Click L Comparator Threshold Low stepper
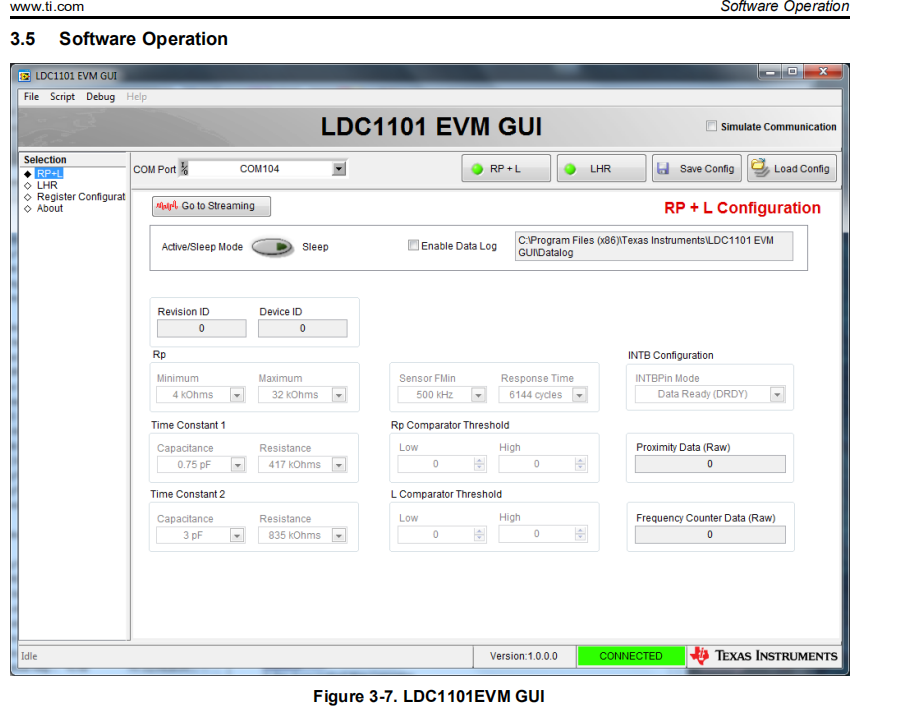 point(479,535)
